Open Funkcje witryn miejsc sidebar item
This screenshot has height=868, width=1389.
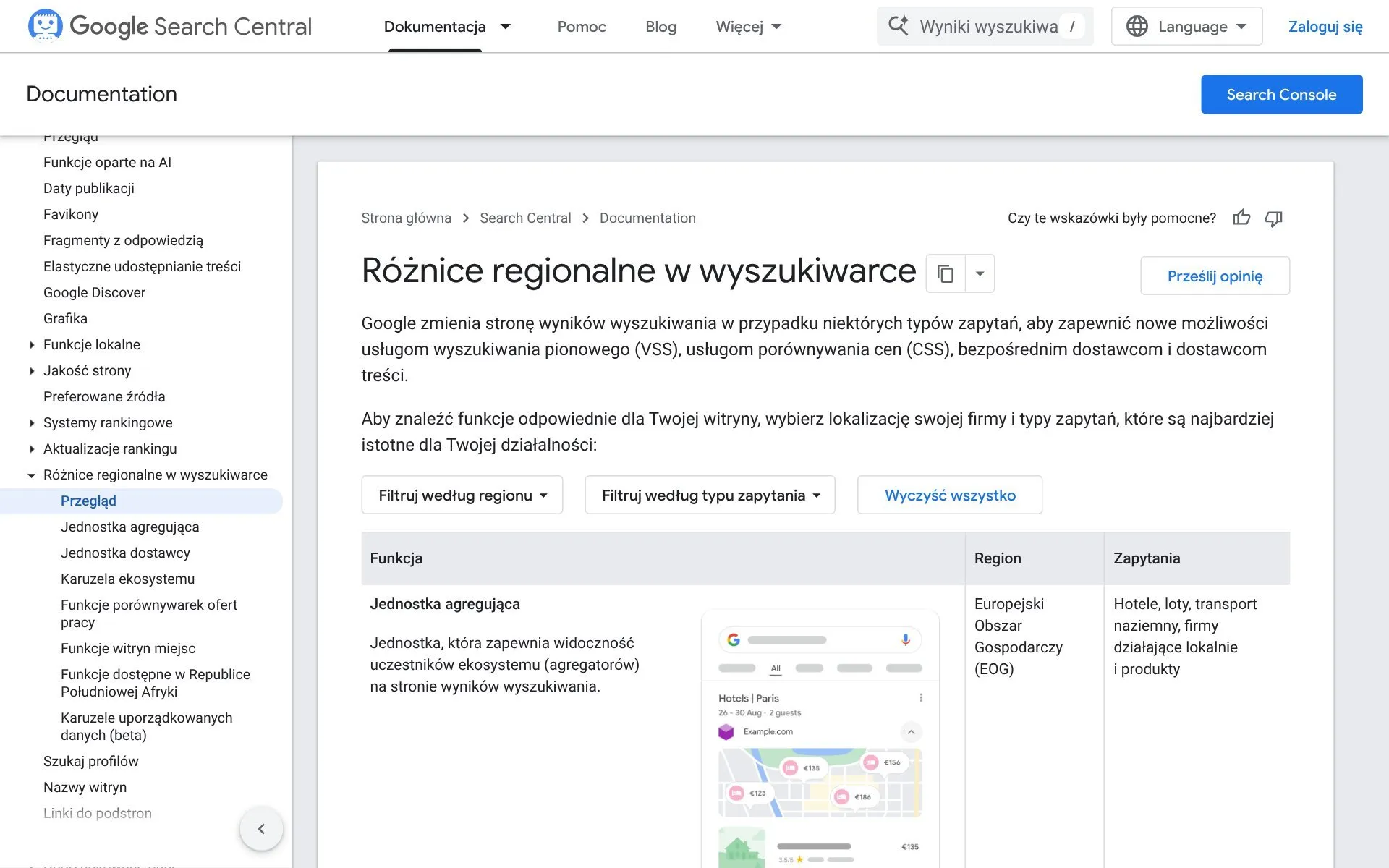[x=128, y=648]
